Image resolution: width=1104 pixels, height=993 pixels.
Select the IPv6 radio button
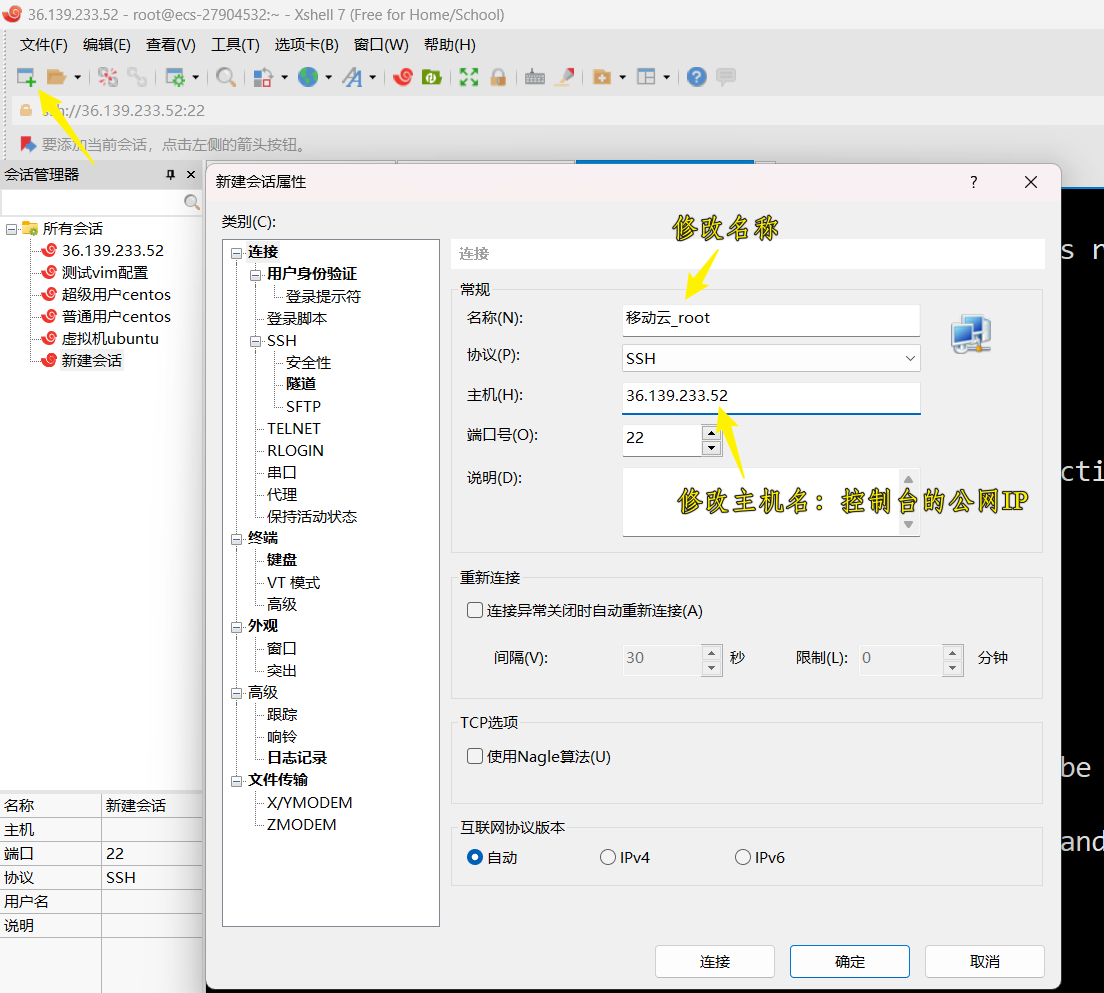click(x=742, y=857)
